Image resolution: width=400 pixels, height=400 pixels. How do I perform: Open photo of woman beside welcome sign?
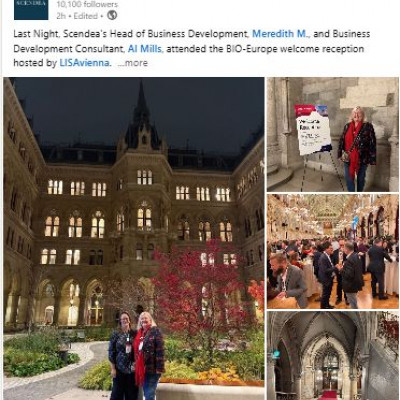tap(333, 134)
